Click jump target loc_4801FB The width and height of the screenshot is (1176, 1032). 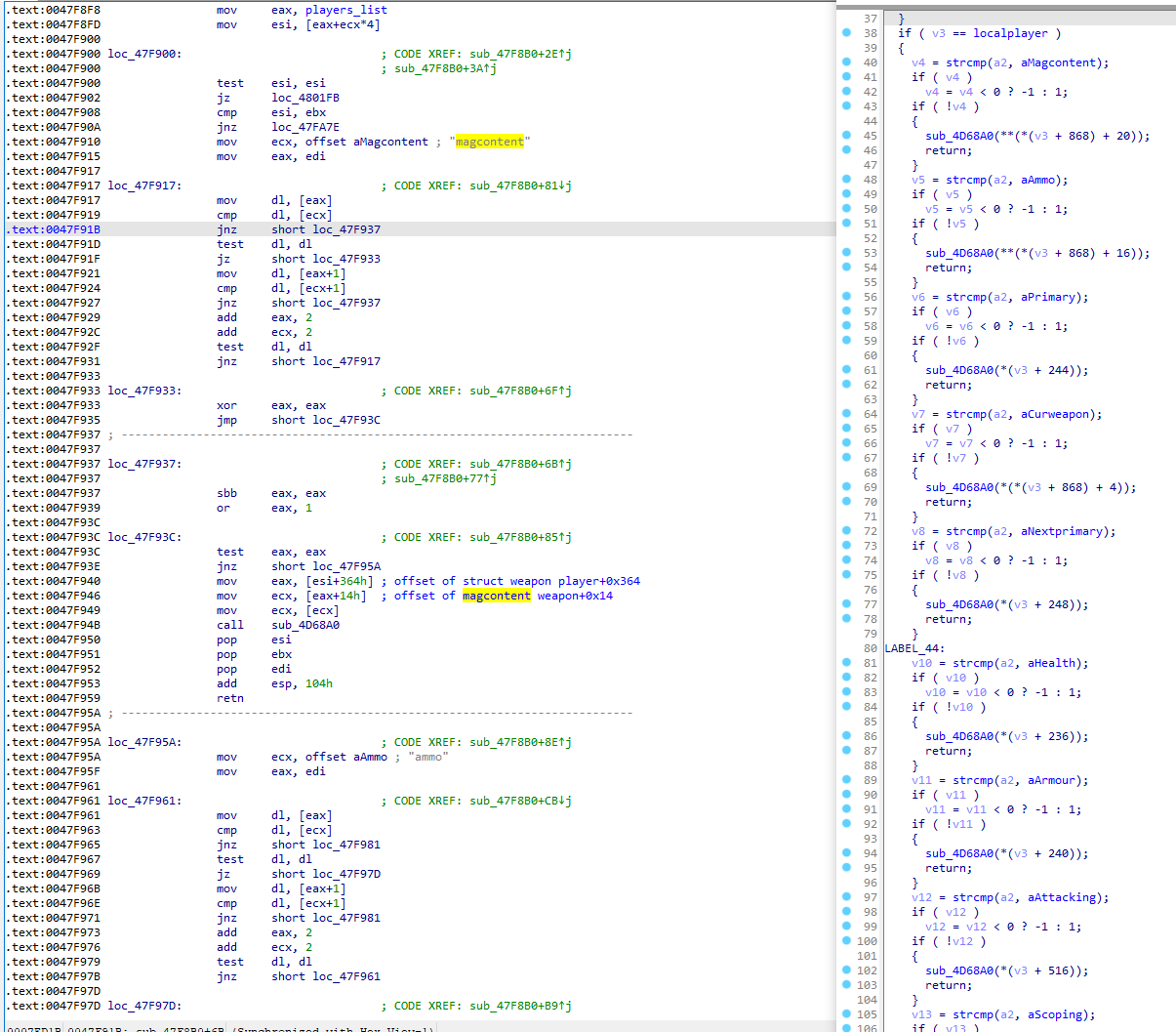coord(305,98)
